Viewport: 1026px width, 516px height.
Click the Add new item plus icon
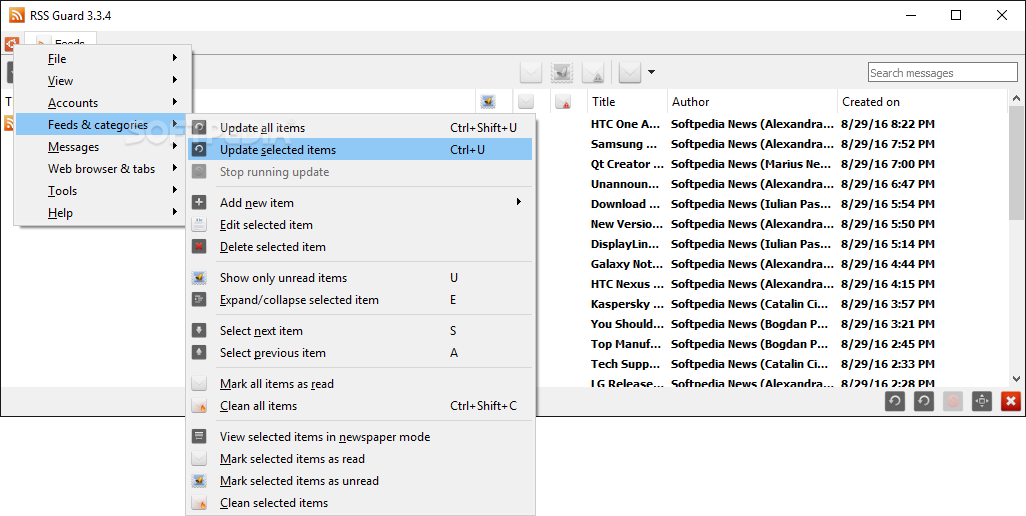click(x=199, y=202)
